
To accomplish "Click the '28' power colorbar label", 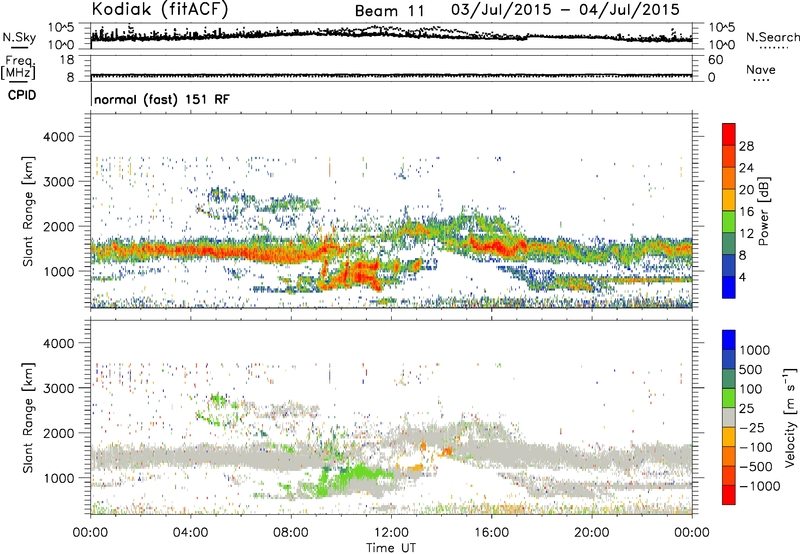I will (x=746, y=146).
